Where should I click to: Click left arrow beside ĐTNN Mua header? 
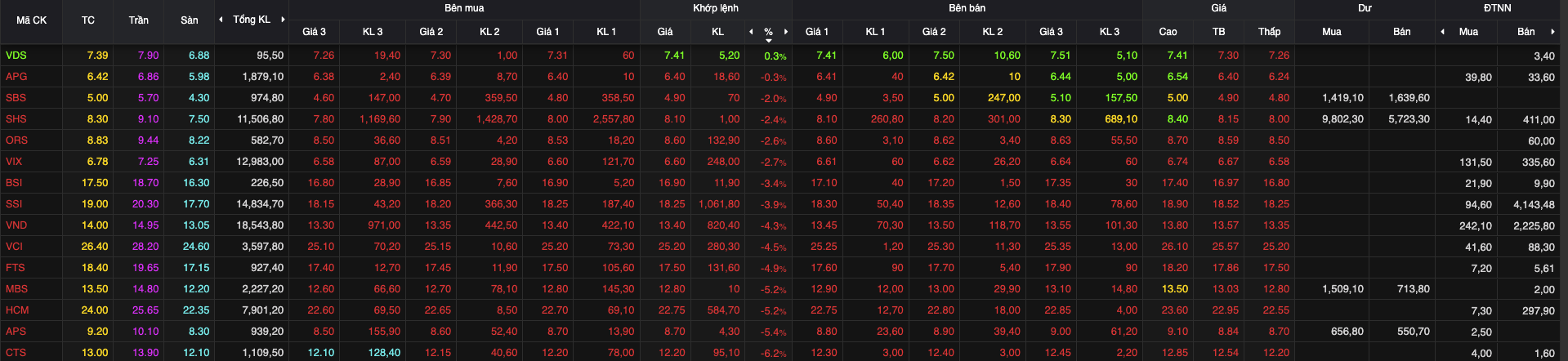(x=1442, y=32)
